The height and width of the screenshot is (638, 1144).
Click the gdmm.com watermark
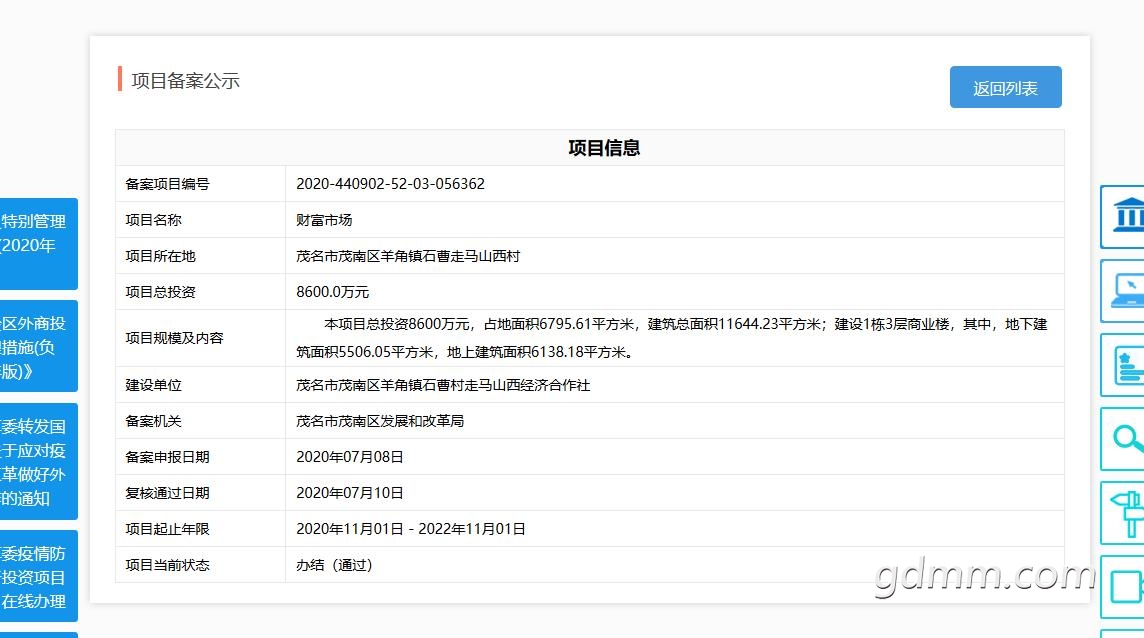point(984,575)
